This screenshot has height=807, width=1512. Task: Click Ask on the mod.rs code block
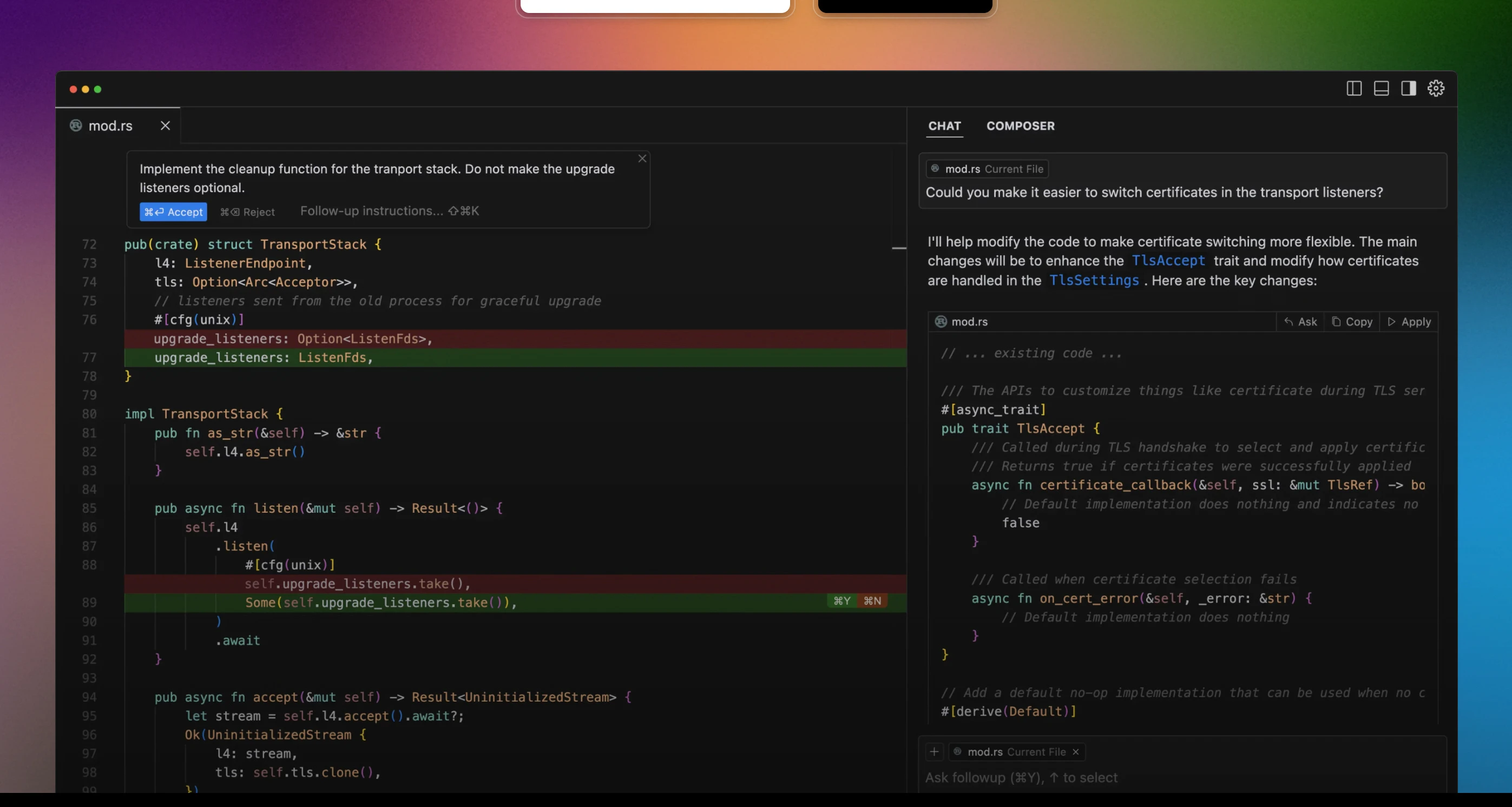pyautogui.click(x=1300, y=321)
